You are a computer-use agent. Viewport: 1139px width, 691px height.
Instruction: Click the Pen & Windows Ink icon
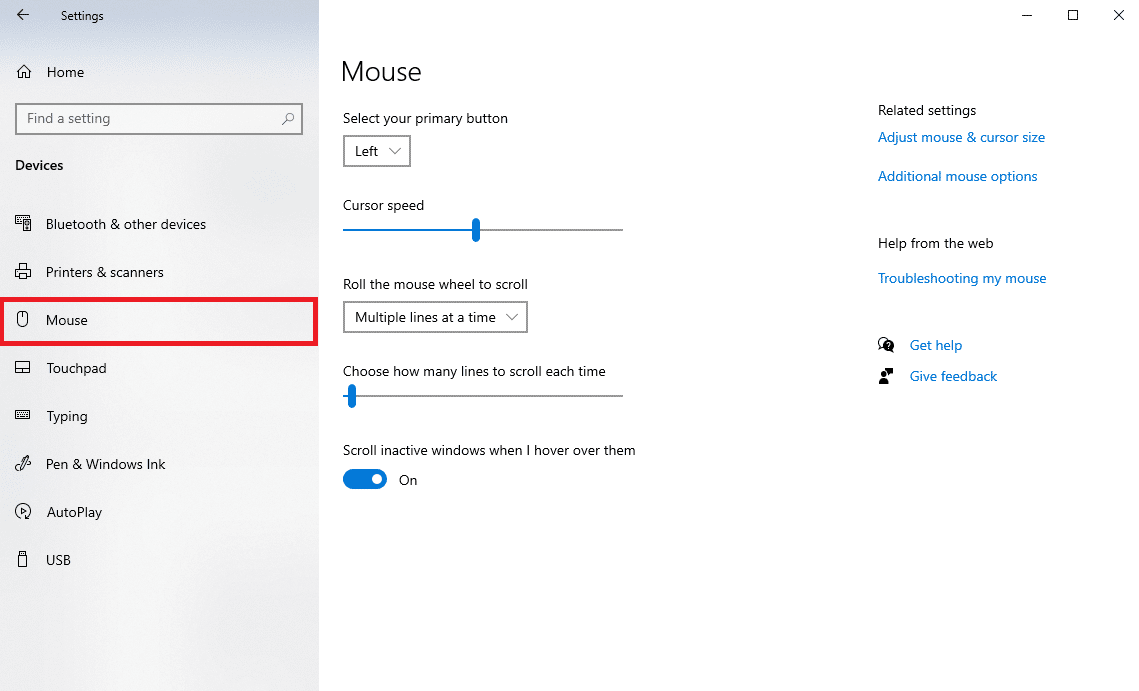[23, 463]
